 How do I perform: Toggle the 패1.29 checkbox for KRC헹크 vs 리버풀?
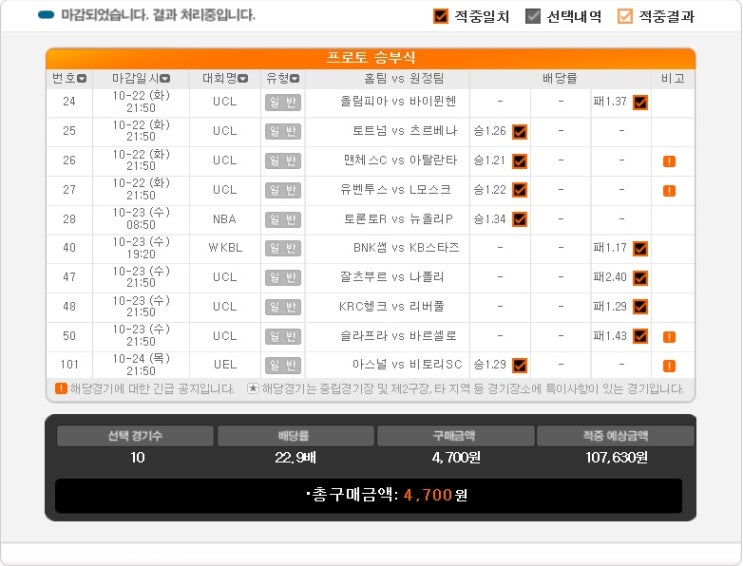[641, 307]
